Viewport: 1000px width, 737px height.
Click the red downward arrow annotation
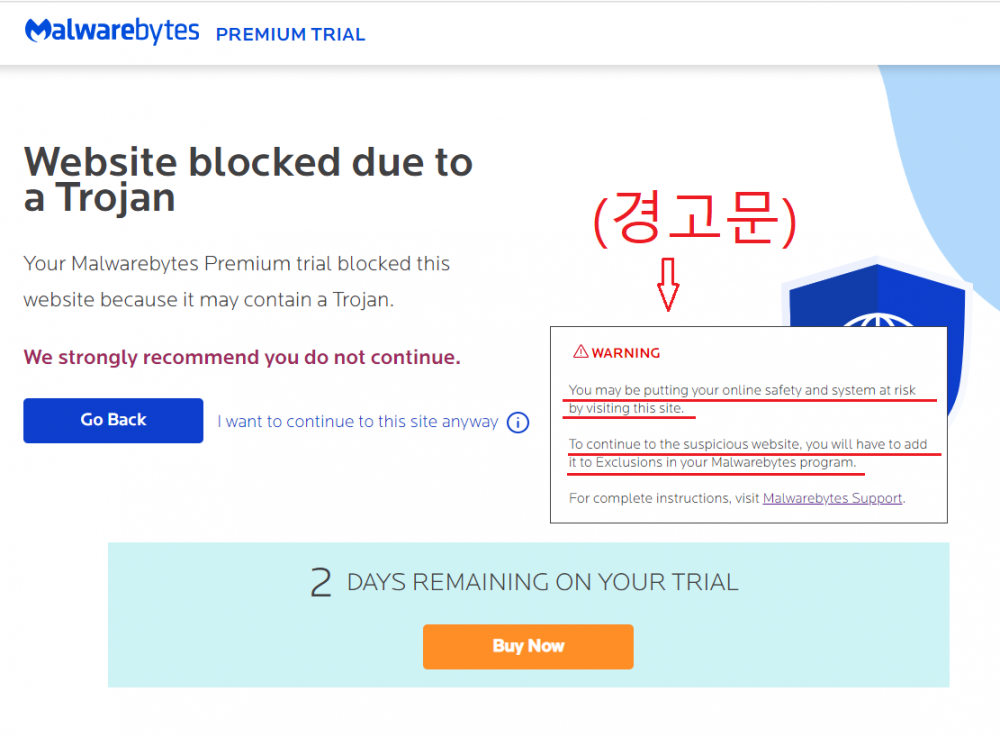668,284
